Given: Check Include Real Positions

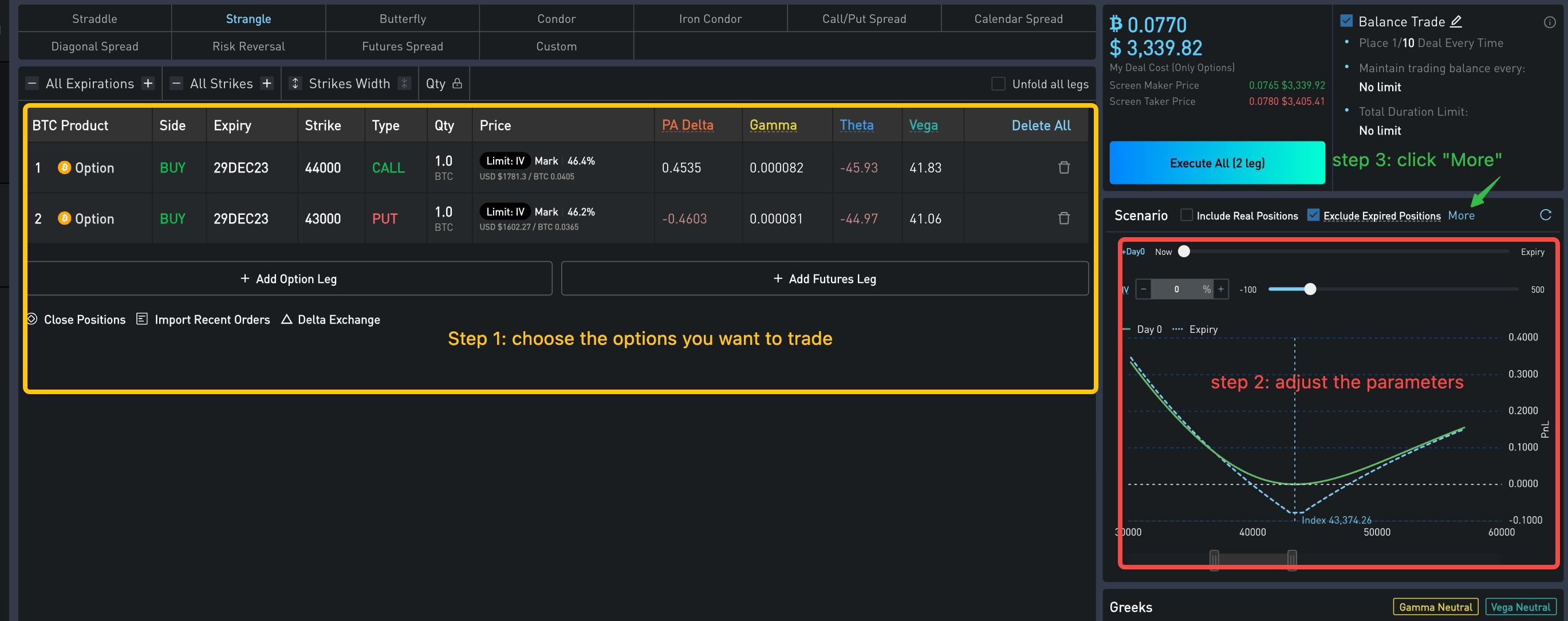Looking at the screenshot, I should tap(1187, 215).
